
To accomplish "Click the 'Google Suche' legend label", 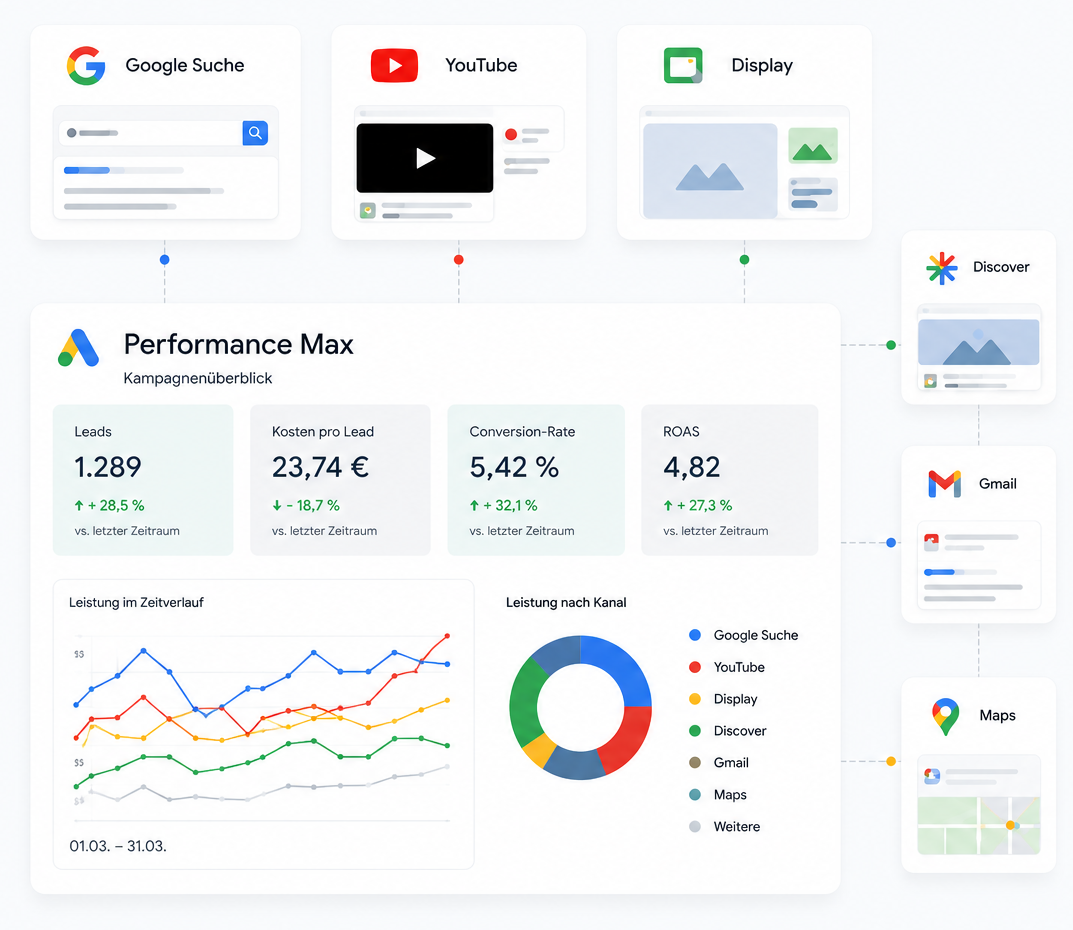I will [x=755, y=636].
